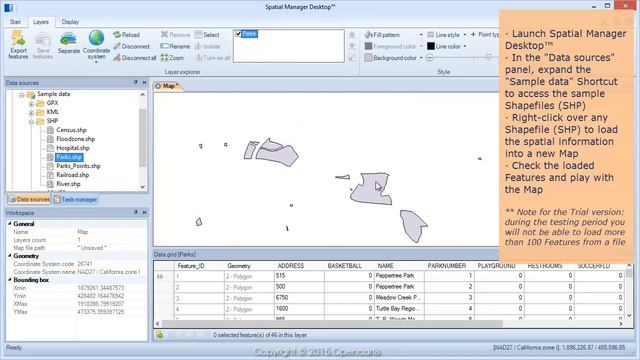
Task: Click the address cell 6750
Action: coord(299,298)
